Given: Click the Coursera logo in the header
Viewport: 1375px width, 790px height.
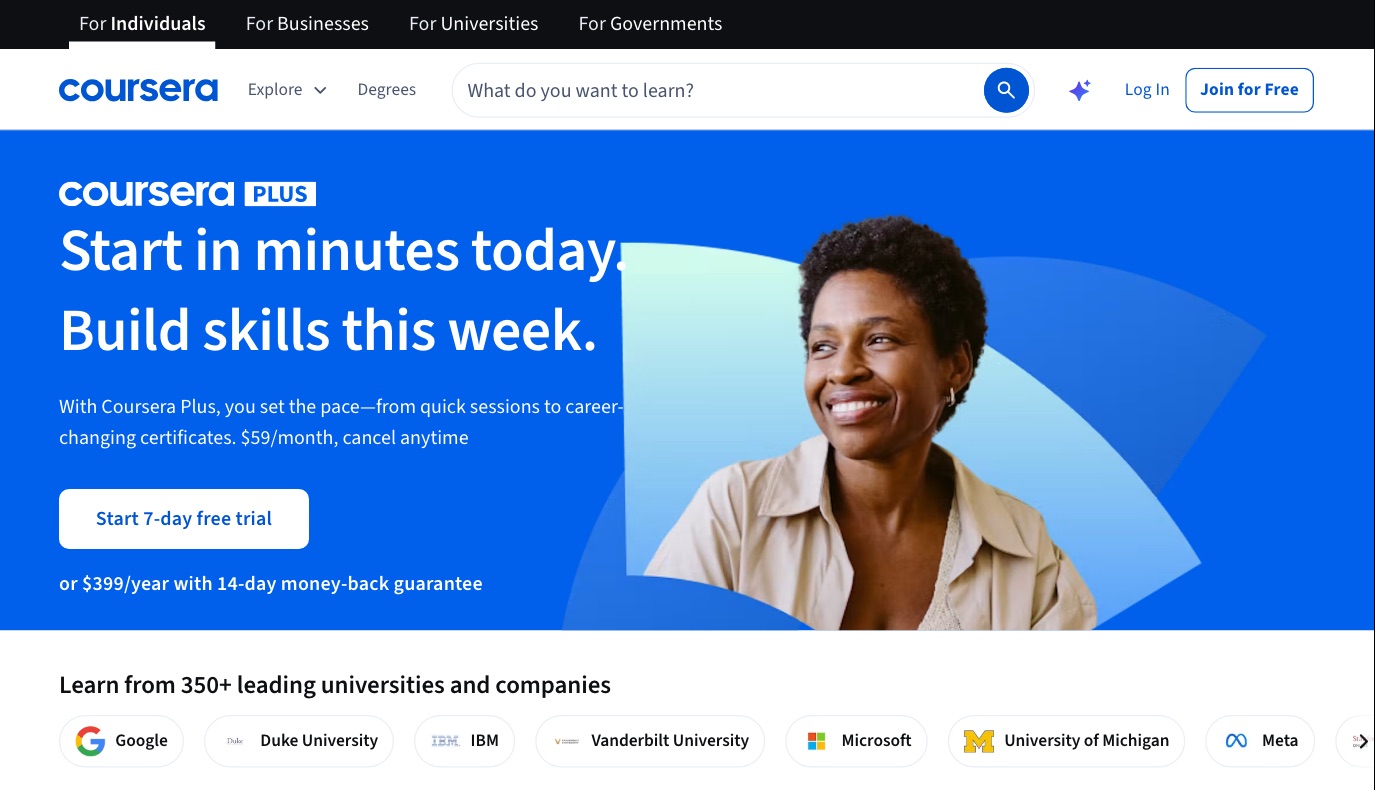Looking at the screenshot, I should (138, 90).
